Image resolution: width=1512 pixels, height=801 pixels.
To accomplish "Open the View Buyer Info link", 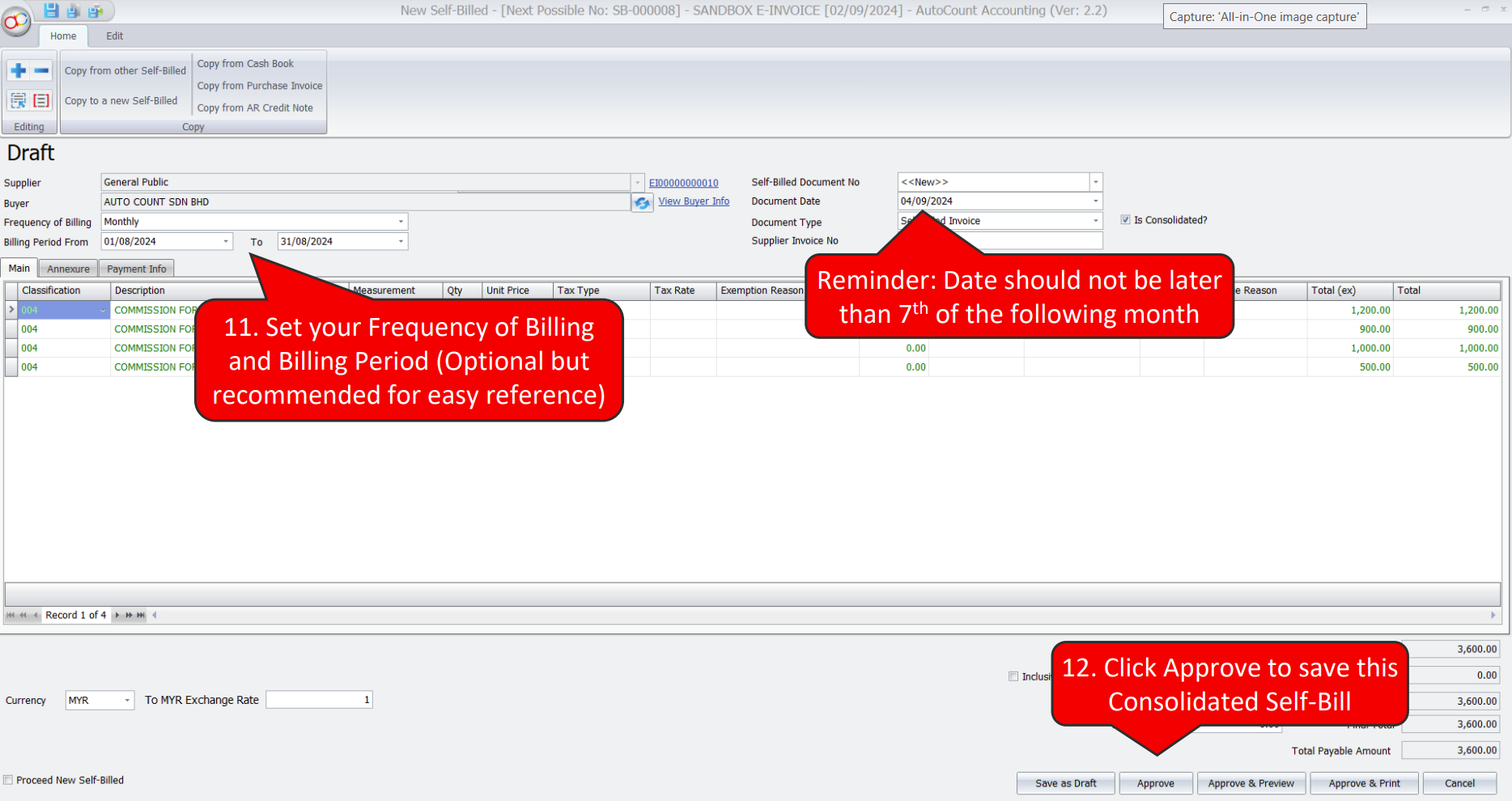I will click(694, 201).
